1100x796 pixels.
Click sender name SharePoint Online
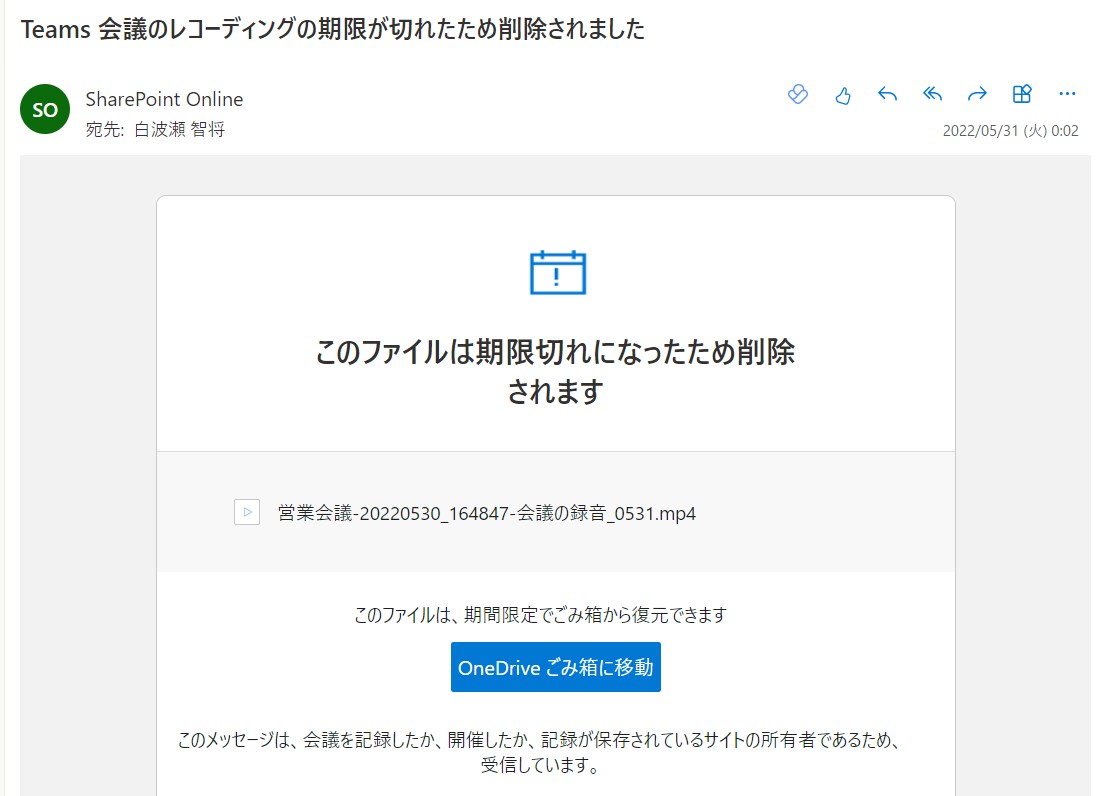[x=164, y=100]
